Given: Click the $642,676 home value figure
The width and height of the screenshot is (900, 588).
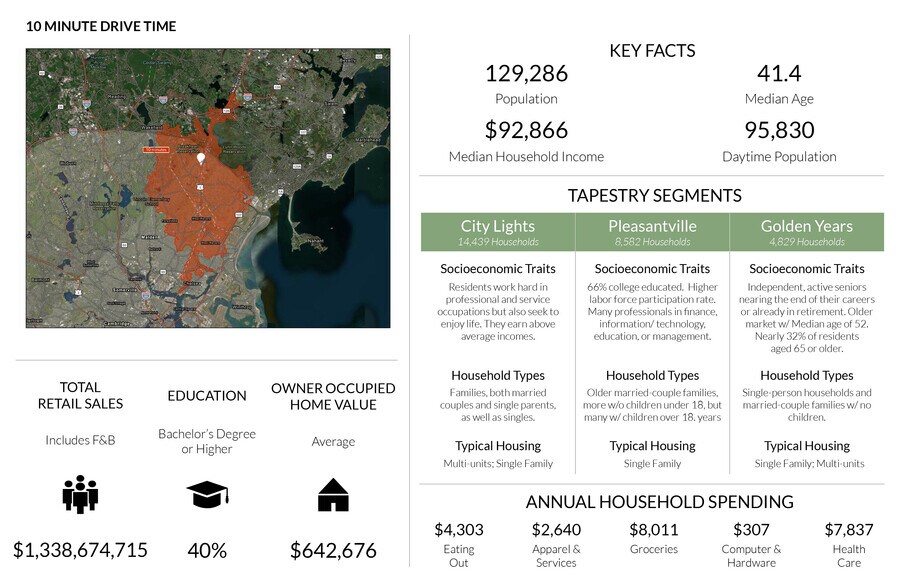Looking at the screenshot, I should (333, 550).
